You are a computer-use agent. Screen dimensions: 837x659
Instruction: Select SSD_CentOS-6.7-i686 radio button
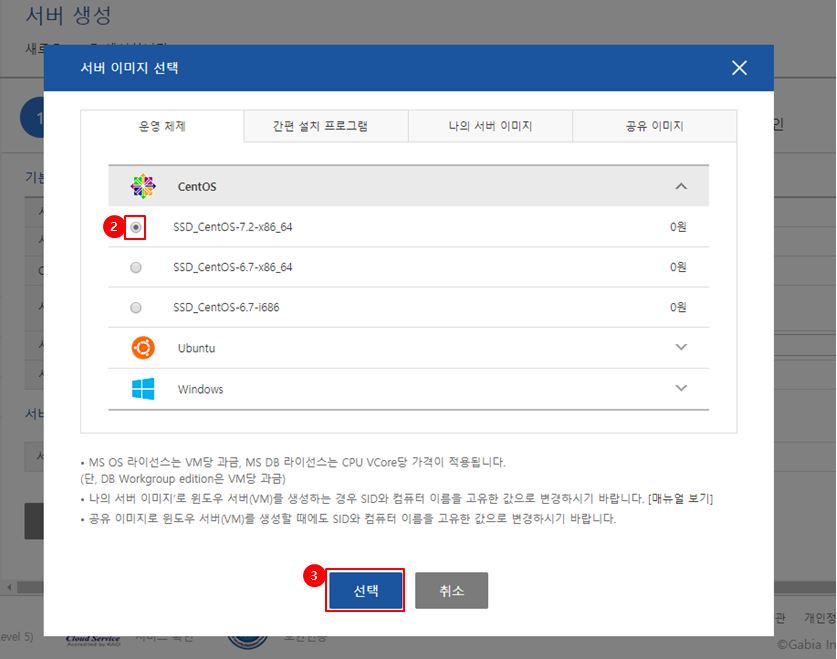pyautogui.click(x=136, y=307)
